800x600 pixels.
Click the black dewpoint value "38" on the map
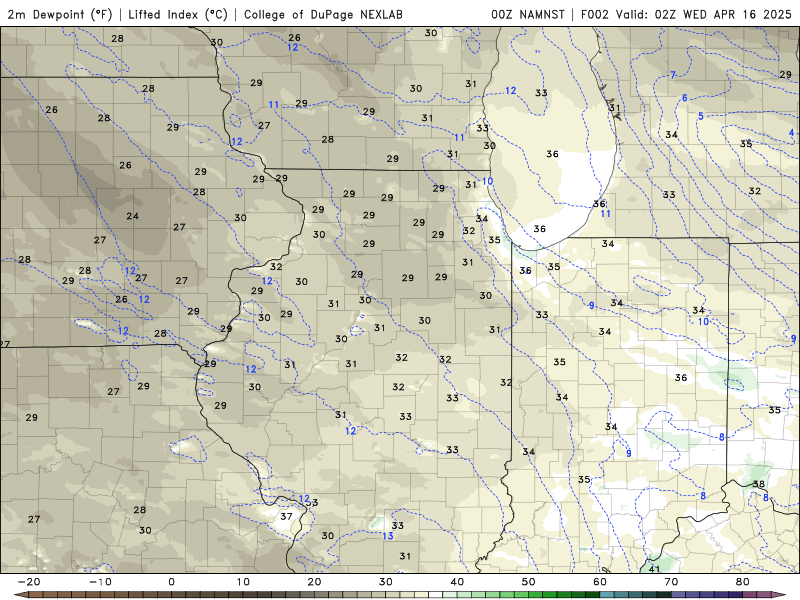[x=759, y=484]
